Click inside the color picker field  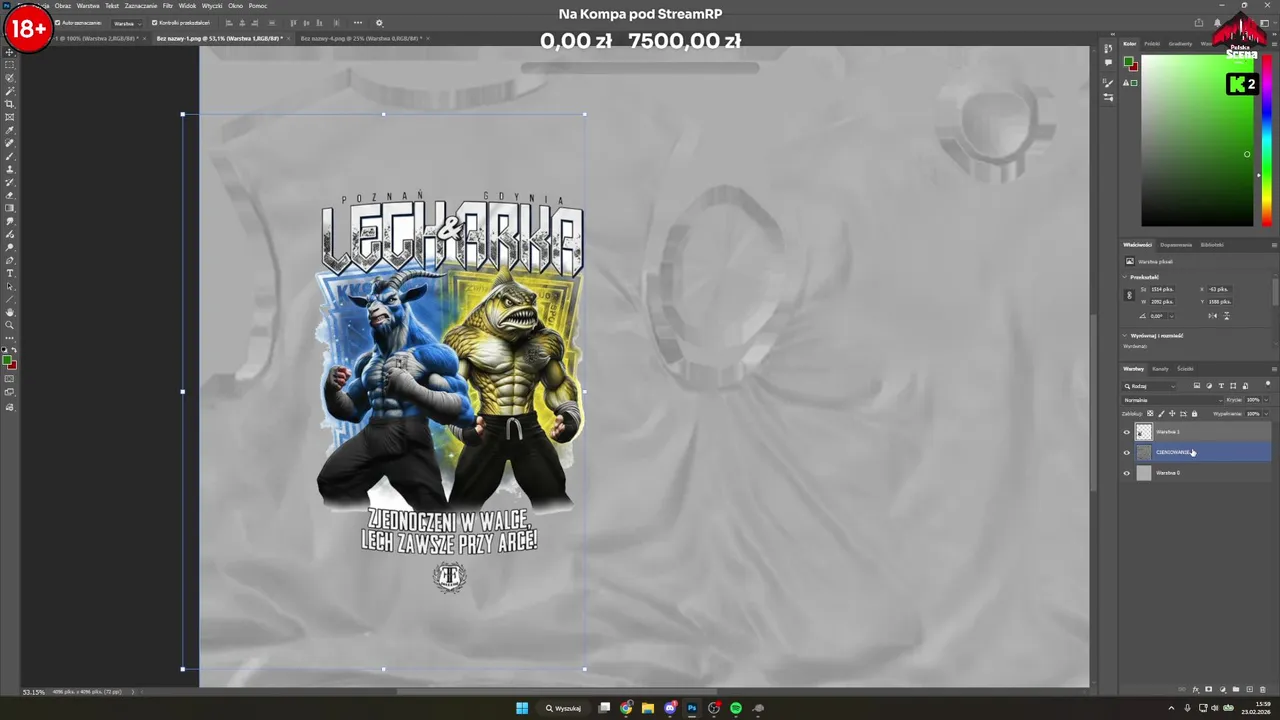[x=1197, y=140]
